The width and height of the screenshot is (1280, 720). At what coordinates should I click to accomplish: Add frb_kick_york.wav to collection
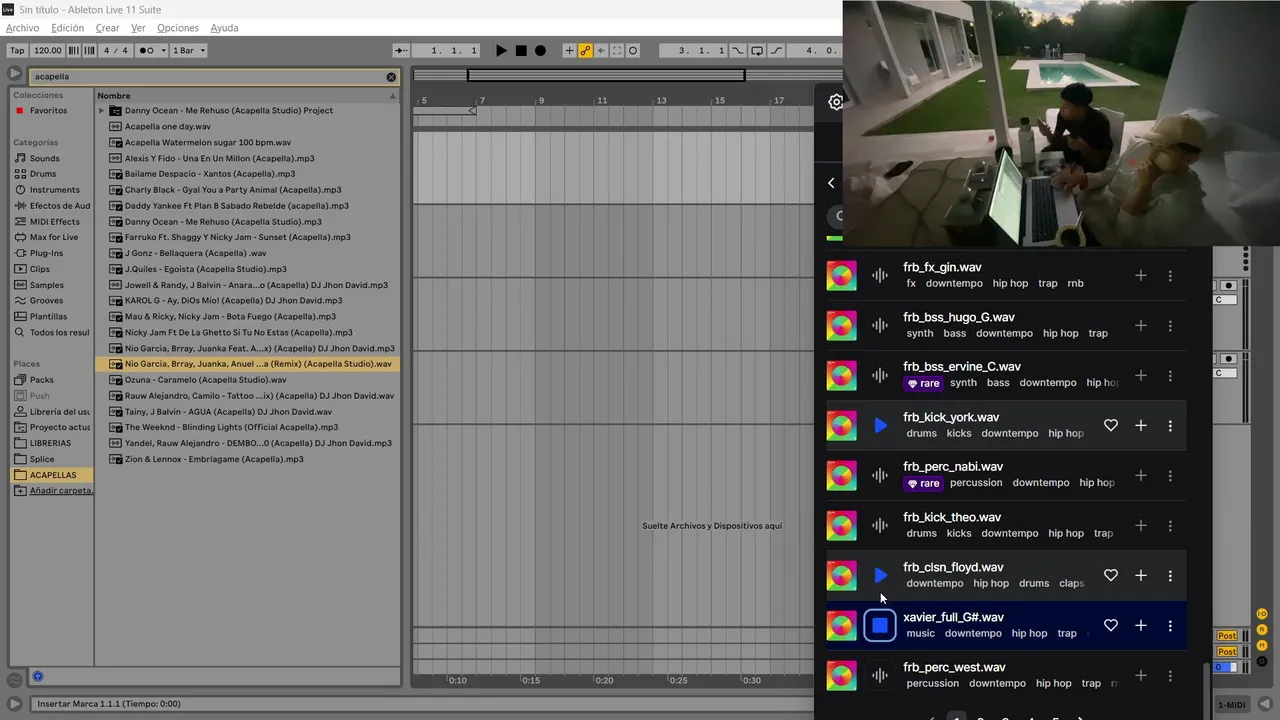1140,426
